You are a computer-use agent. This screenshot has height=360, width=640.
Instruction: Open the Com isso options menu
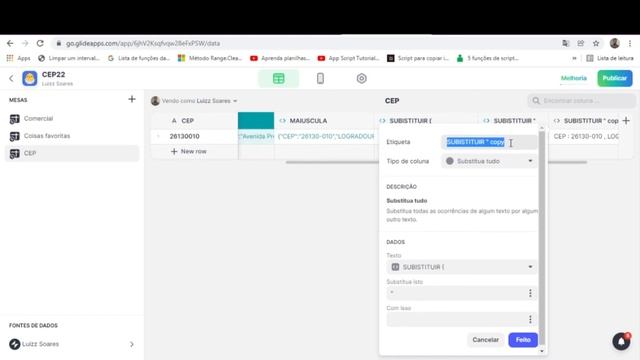click(530, 319)
